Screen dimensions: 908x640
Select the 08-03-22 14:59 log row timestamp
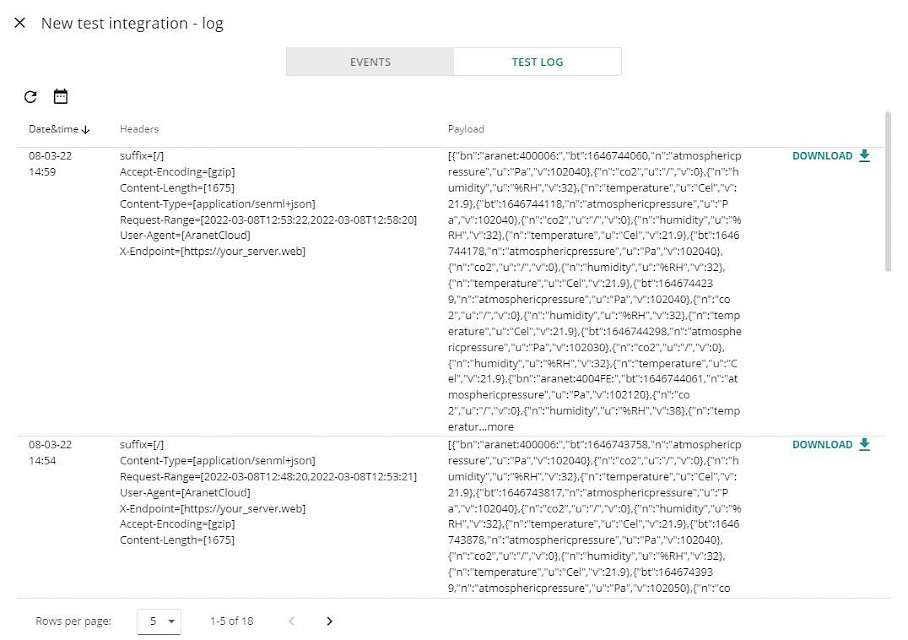50,164
